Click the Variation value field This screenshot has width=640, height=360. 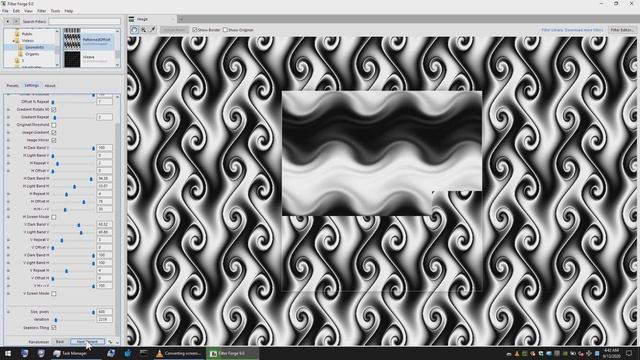(x=104, y=320)
